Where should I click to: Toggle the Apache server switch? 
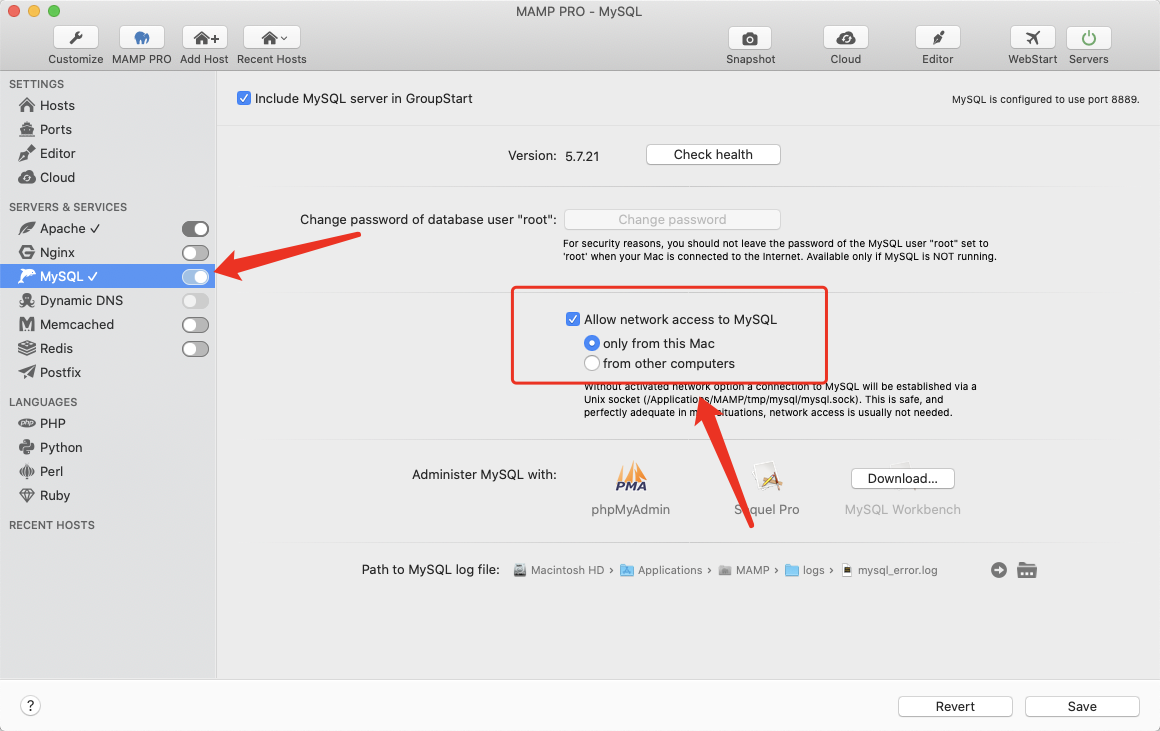(x=195, y=229)
